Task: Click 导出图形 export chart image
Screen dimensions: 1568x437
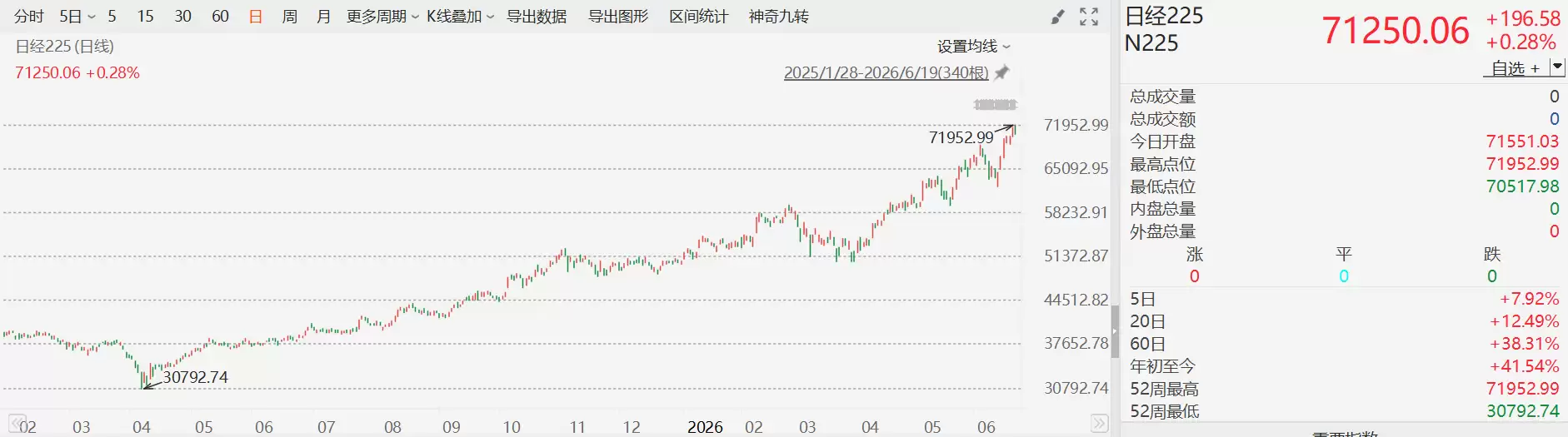Action: [618, 17]
